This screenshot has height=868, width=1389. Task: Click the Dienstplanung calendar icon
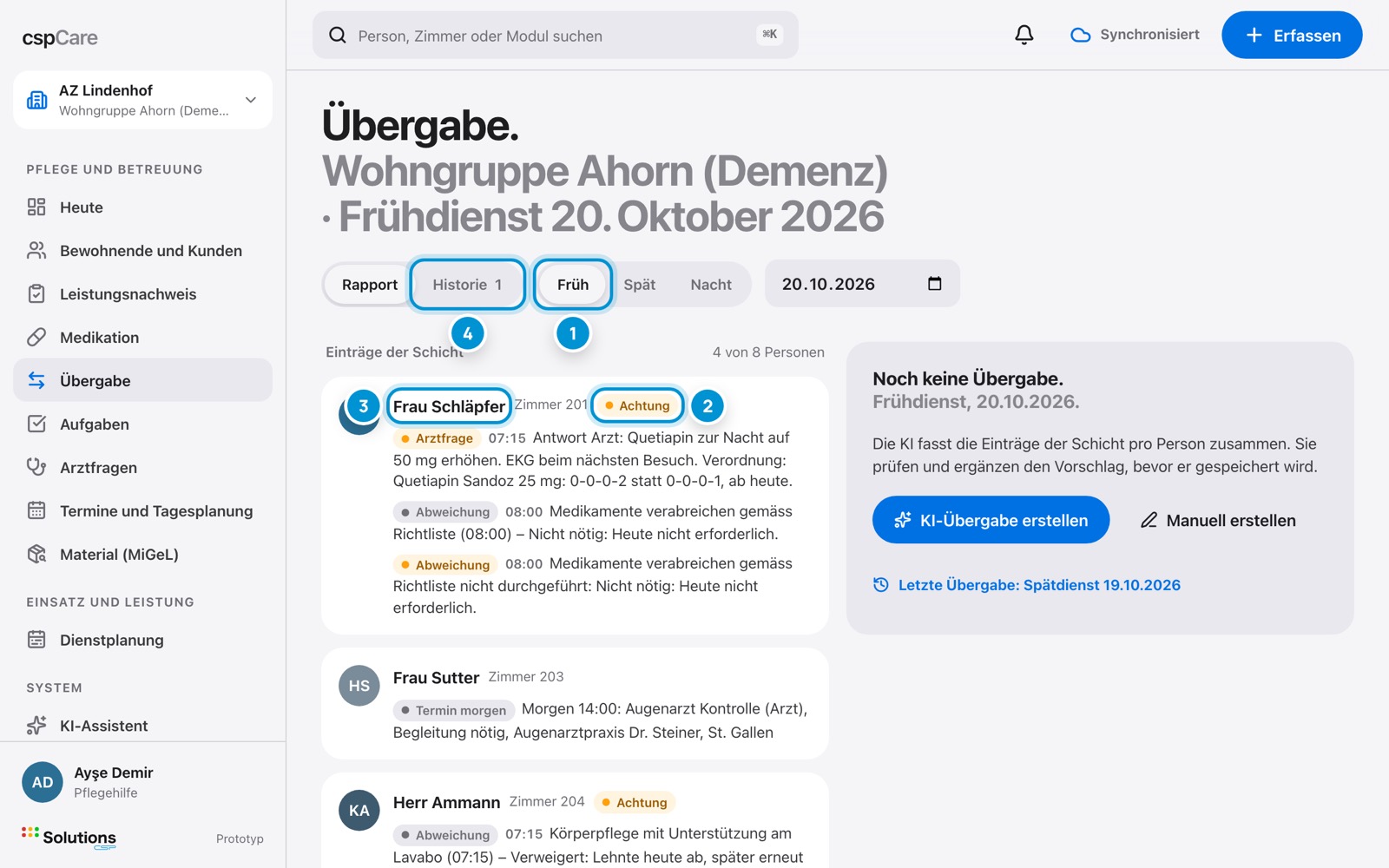point(36,640)
